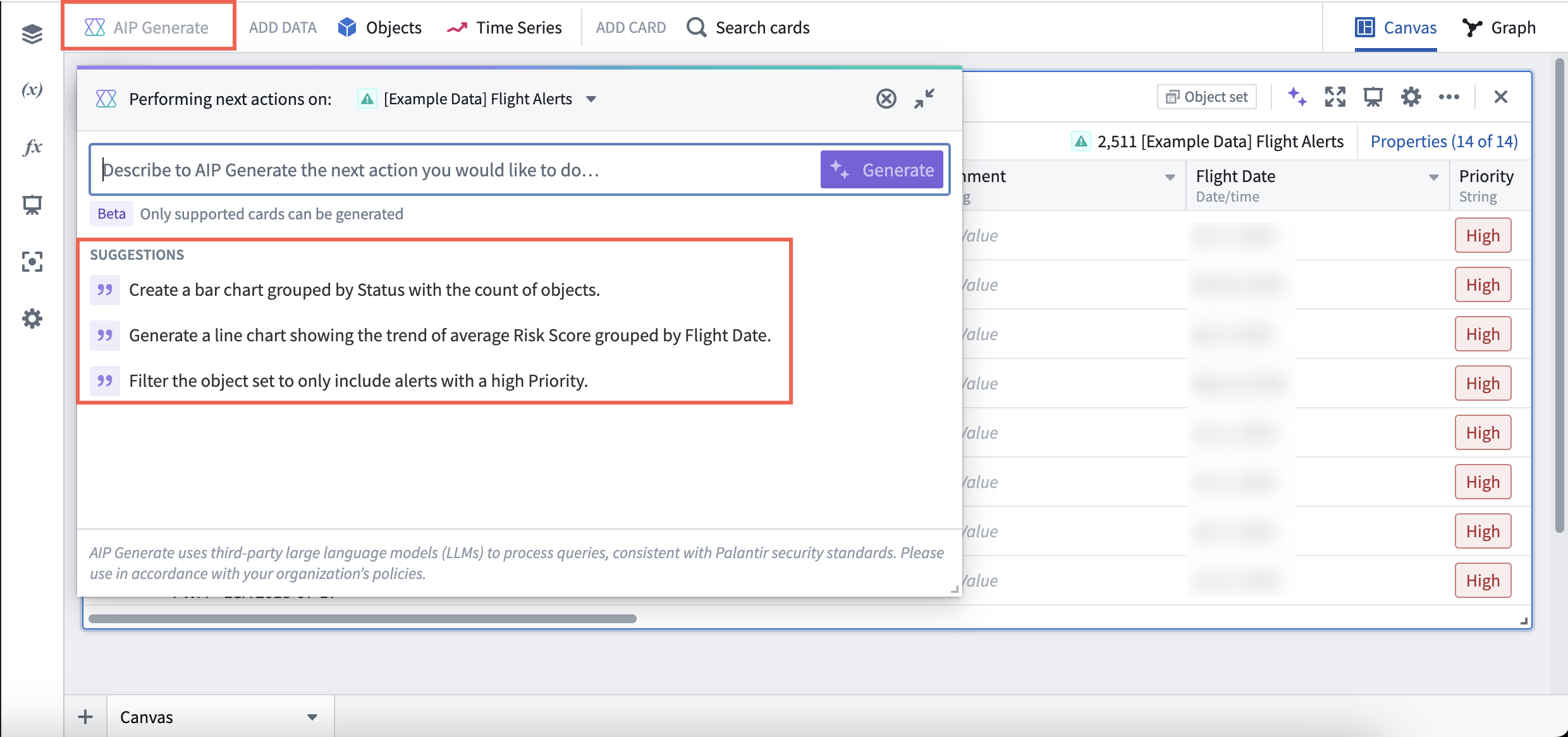This screenshot has height=737, width=1568.
Task: Open the presentation icon in left sidebar
Action: (x=32, y=205)
